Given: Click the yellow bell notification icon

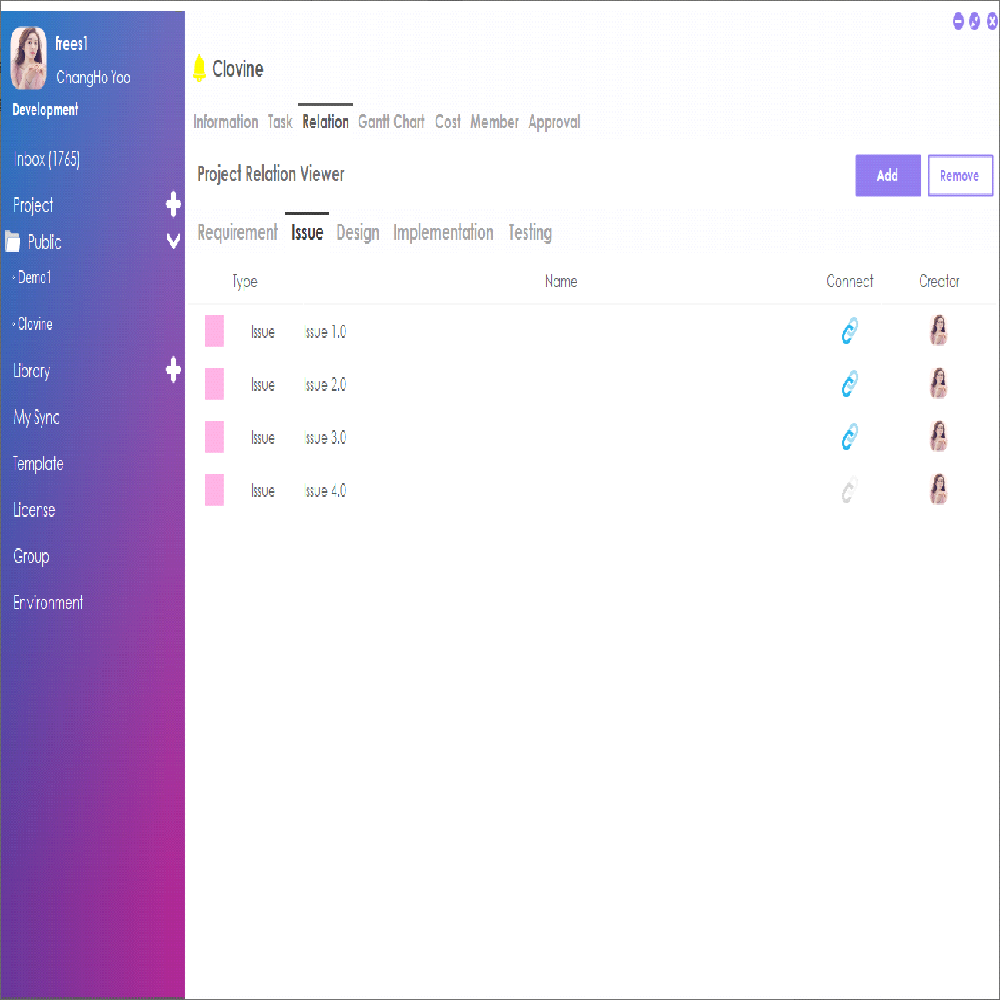Looking at the screenshot, I should pyautogui.click(x=199, y=69).
